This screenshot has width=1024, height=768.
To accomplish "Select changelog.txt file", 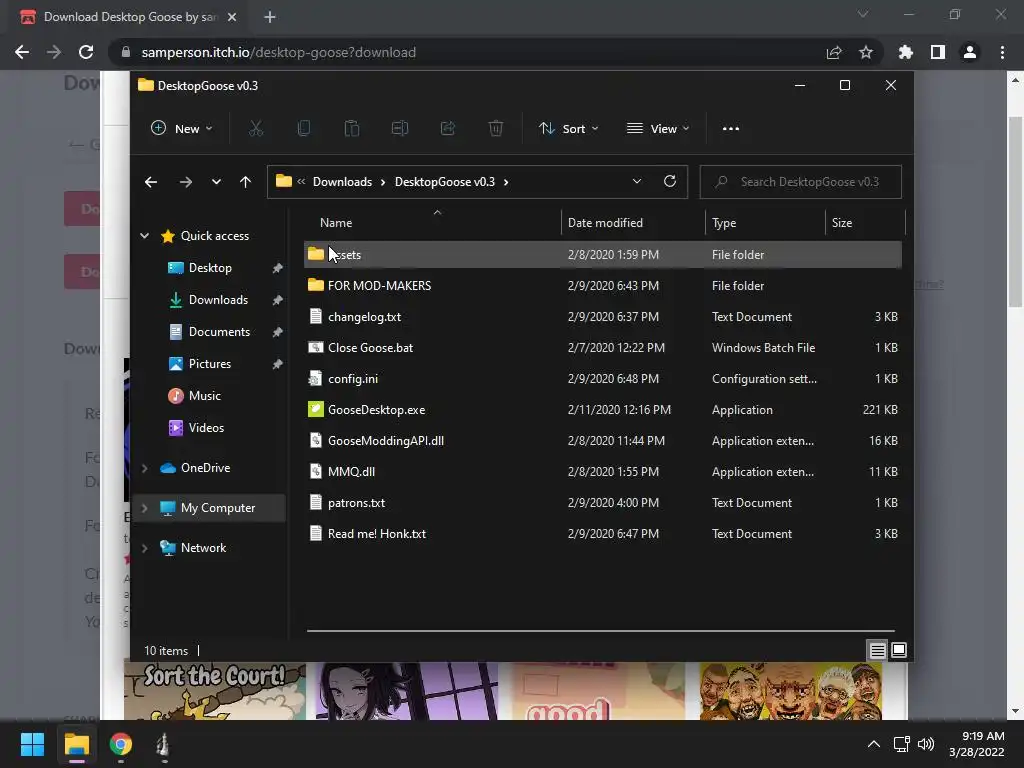I will click(603, 317).
